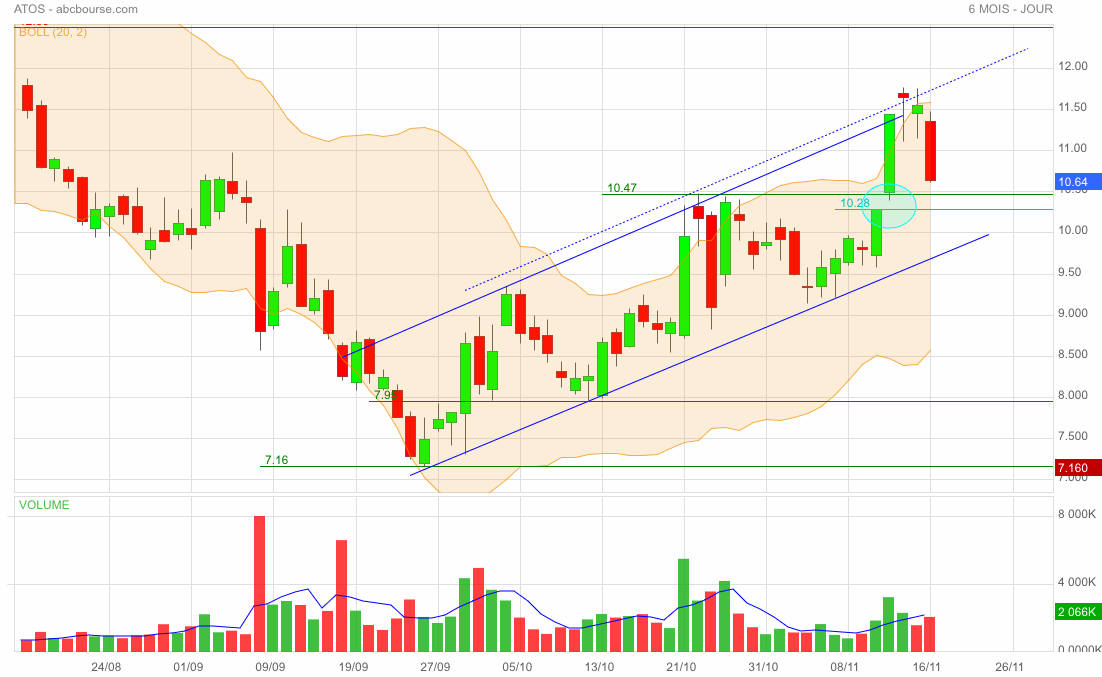Click the cyan ellipse gap annotation
The image size is (1102, 677).
[889, 205]
